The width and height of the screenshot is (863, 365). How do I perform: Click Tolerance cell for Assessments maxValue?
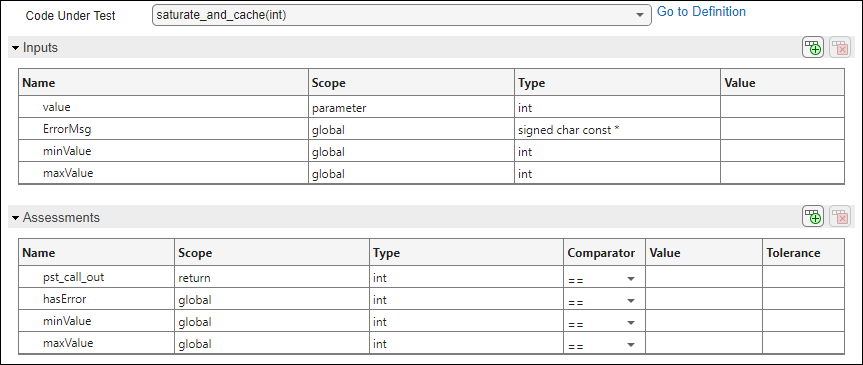click(x=803, y=344)
